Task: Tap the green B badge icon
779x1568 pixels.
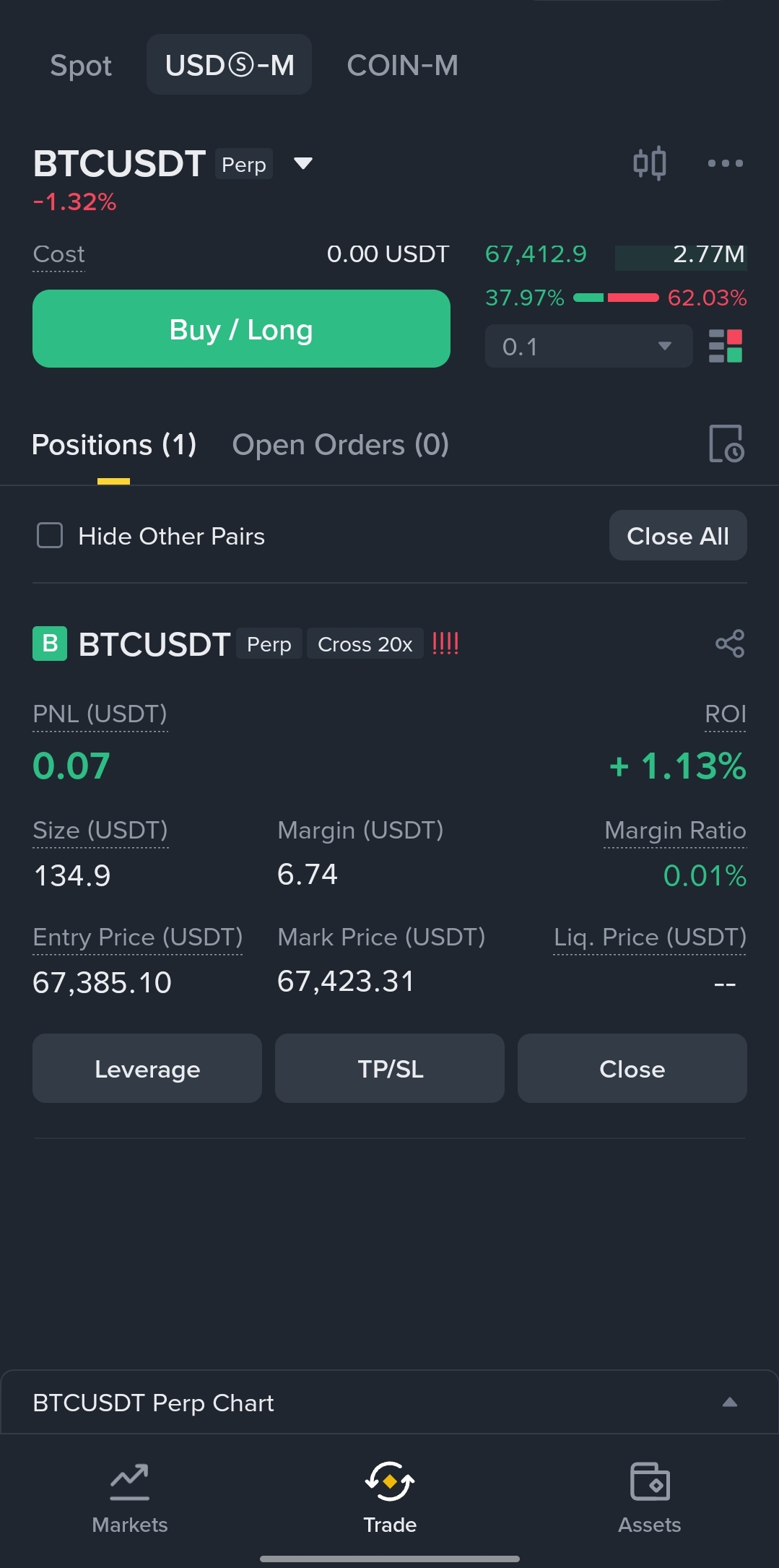Action: [x=50, y=644]
